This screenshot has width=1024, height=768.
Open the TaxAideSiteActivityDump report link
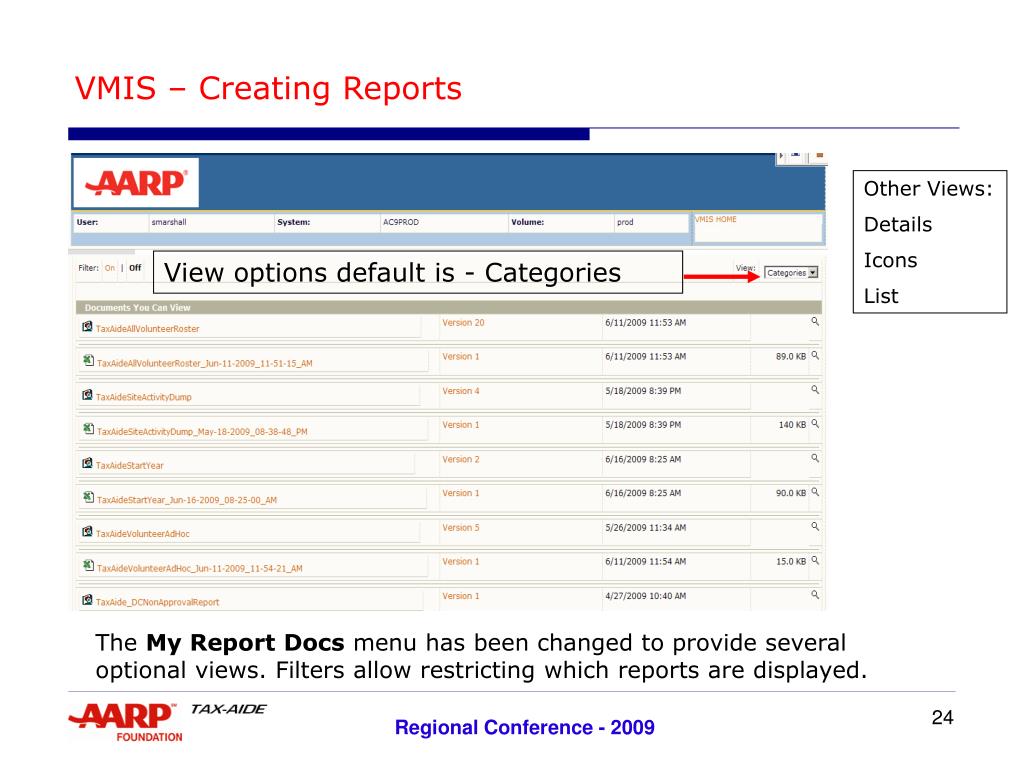(x=144, y=397)
